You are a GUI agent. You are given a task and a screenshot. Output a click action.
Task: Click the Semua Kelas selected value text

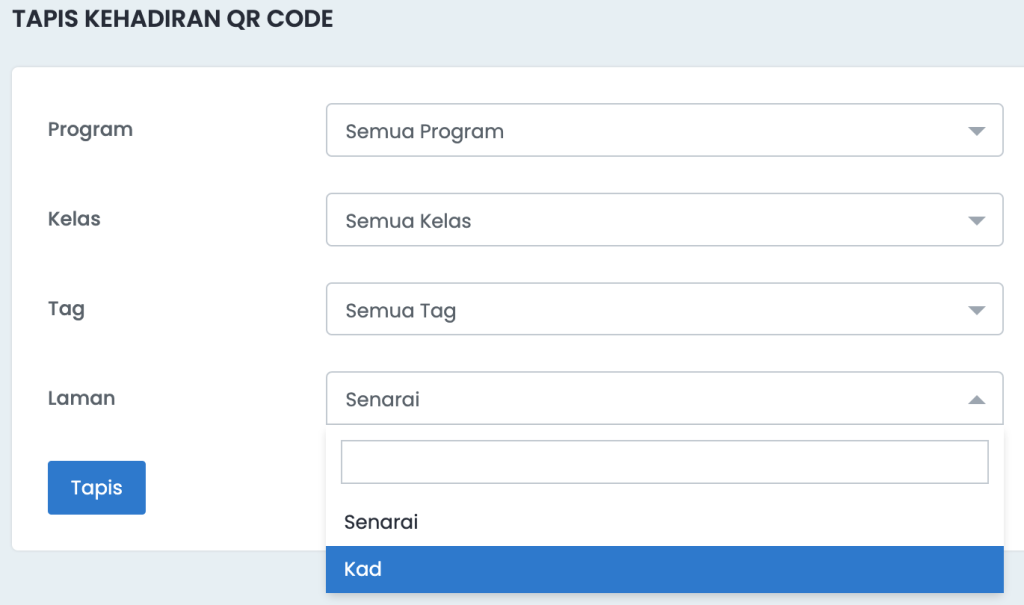[x=408, y=221]
